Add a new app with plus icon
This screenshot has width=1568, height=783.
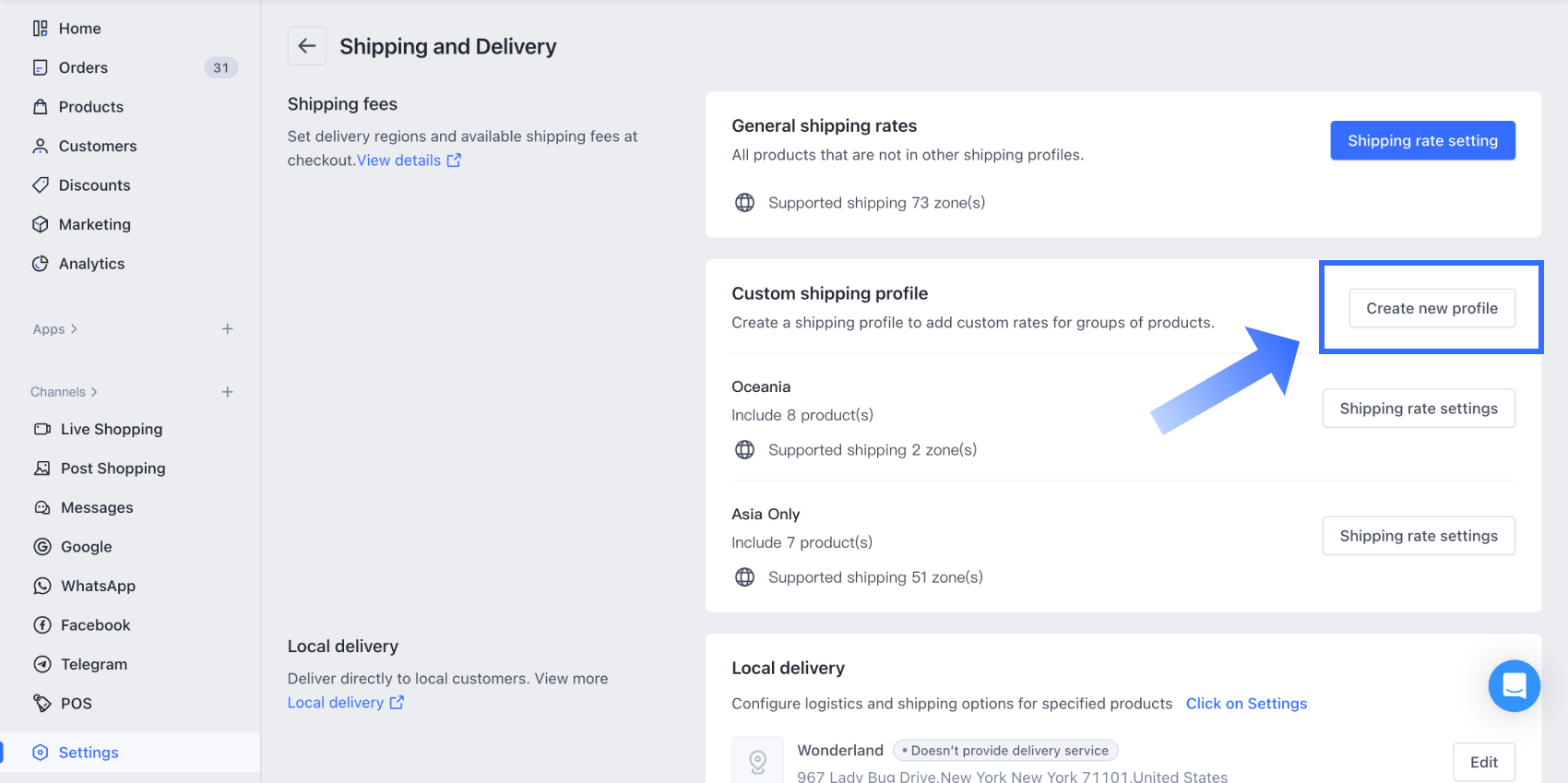point(227,329)
